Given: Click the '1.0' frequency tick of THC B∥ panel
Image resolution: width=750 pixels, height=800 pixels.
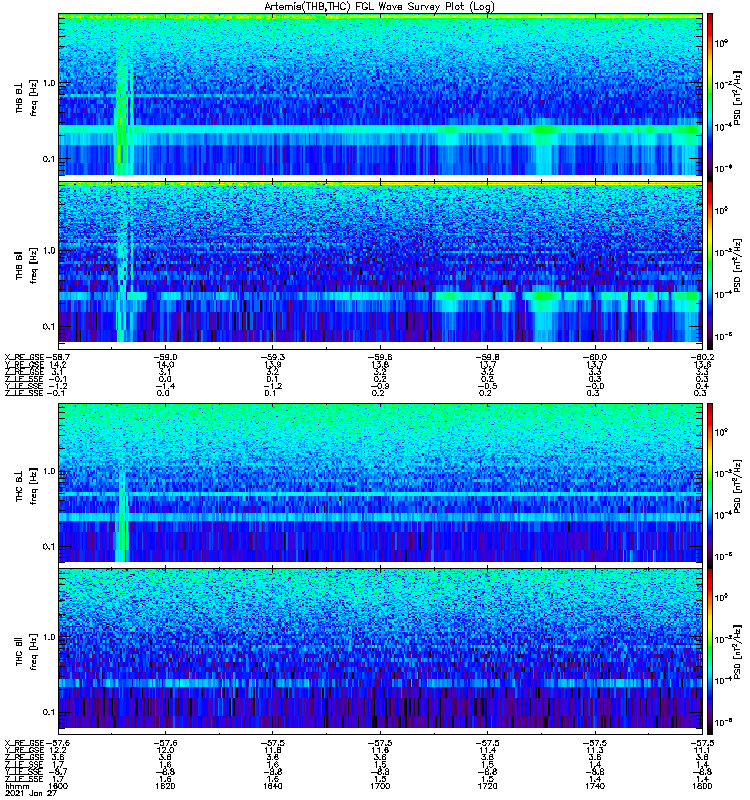Looking at the screenshot, I should pos(49,637).
